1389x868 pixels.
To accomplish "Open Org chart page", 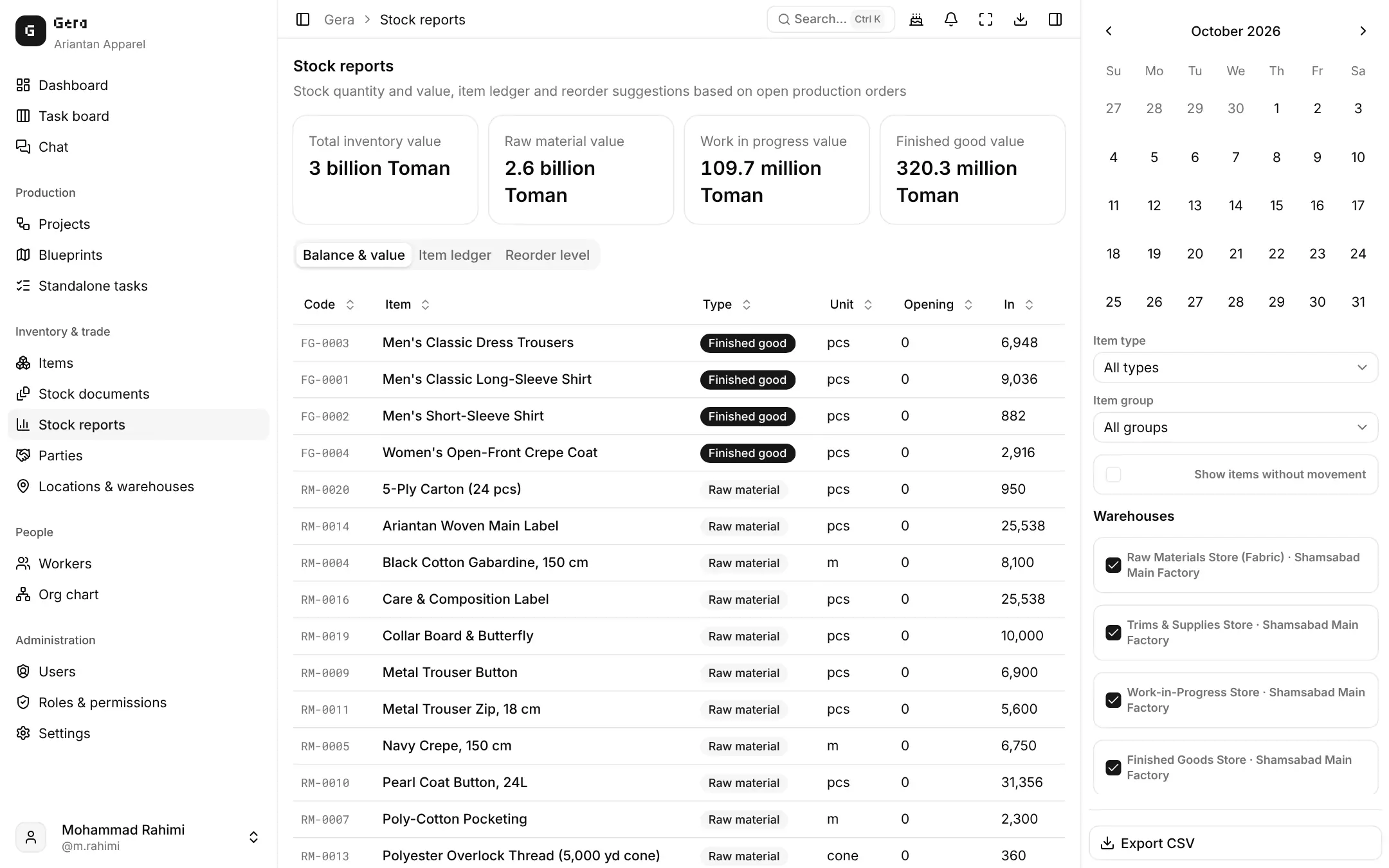I will tap(138, 594).
